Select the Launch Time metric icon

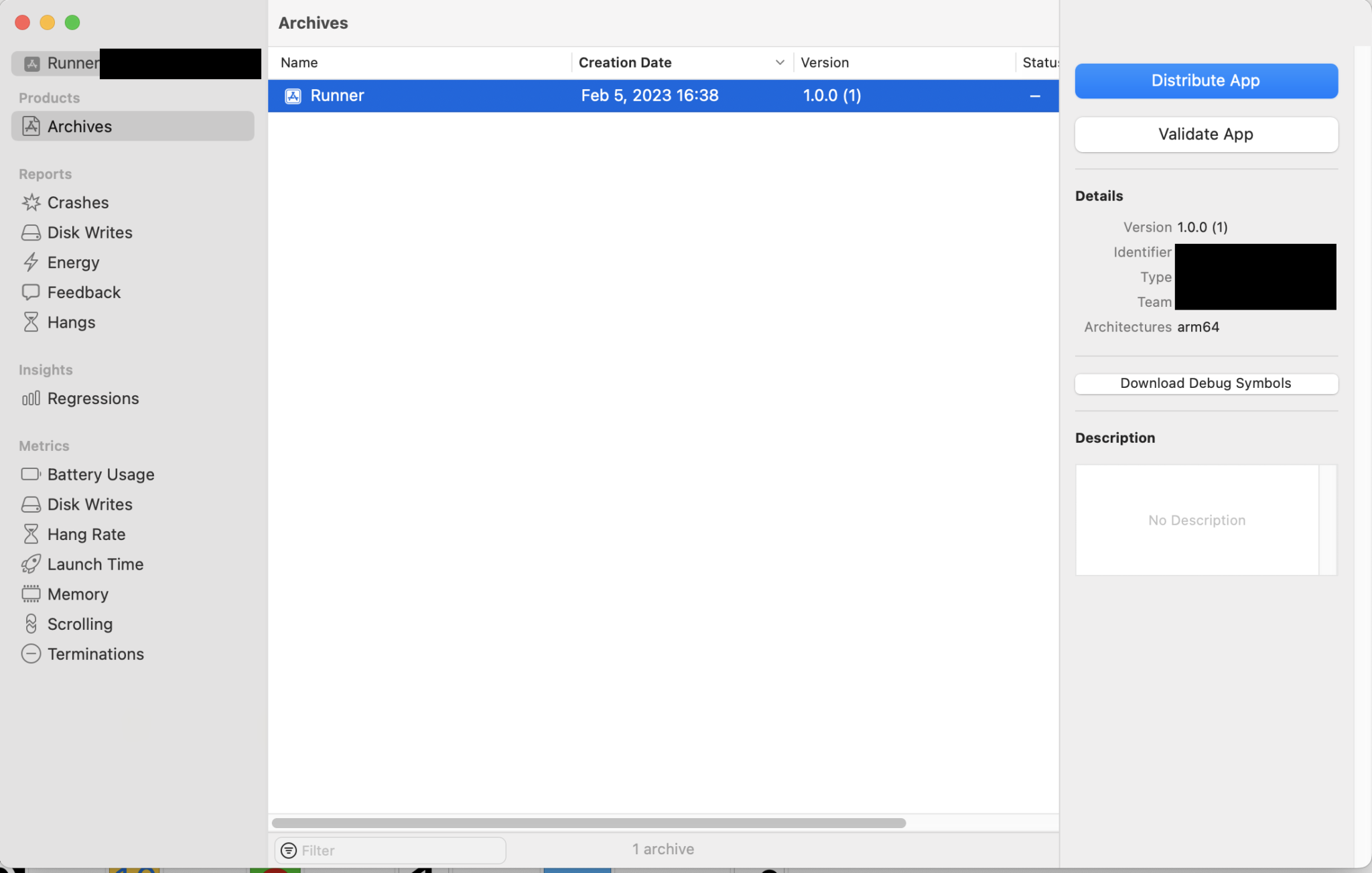[31, 563]
